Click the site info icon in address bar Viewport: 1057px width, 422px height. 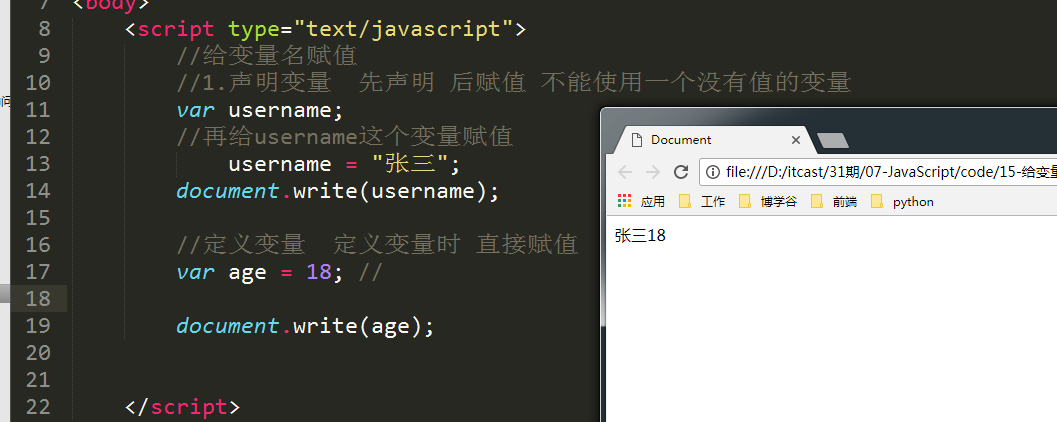point(714,172)
